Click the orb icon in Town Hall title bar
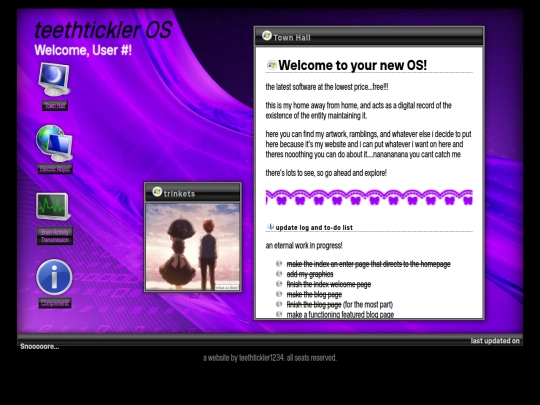The height and width of the screenshot is (405, 540). [267, 35]
